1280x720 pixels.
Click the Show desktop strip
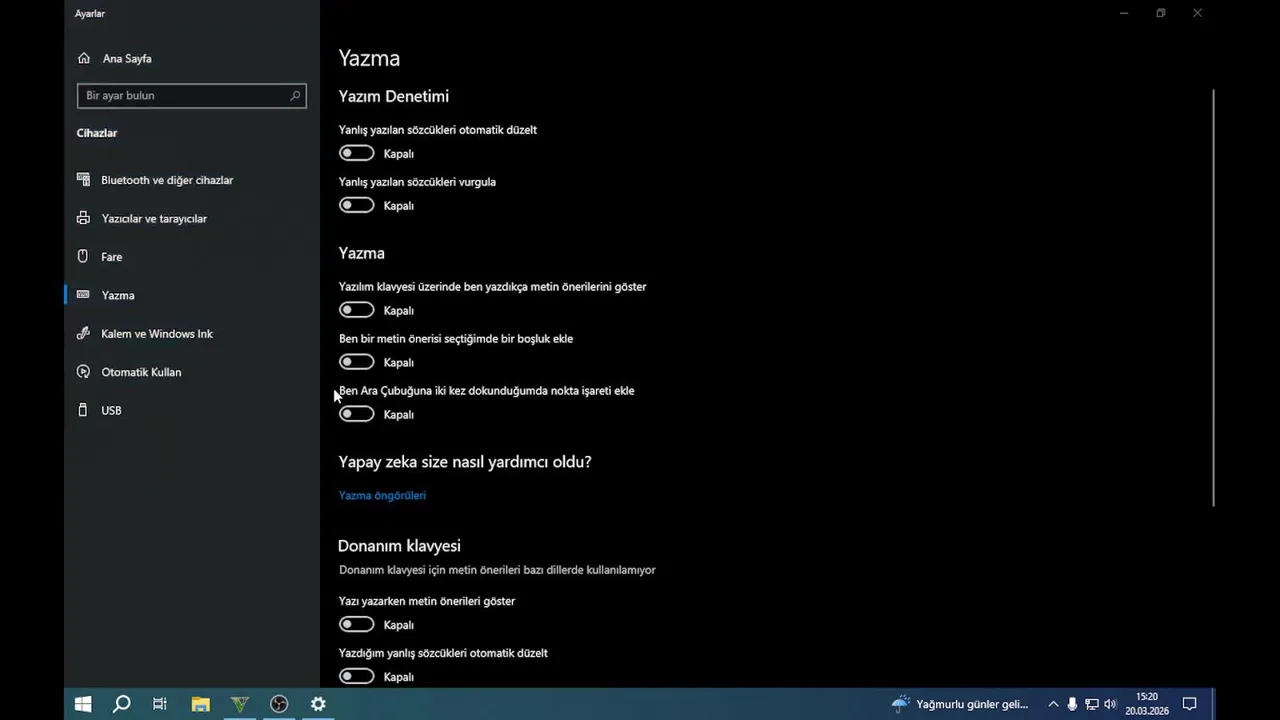[1214, 704]
